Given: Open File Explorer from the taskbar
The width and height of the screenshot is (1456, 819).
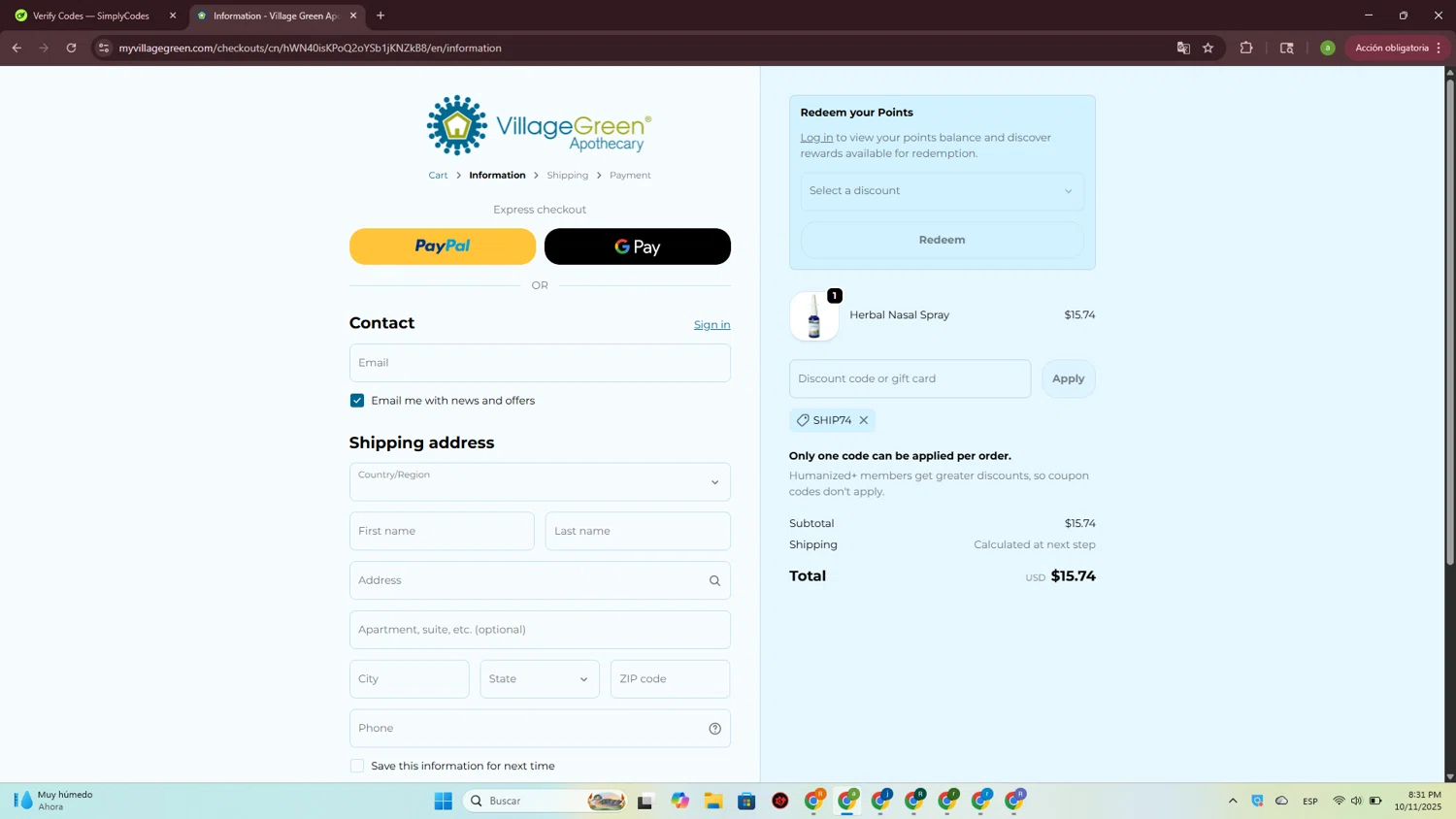Looking at the screenshot, I should click(713, 801).
